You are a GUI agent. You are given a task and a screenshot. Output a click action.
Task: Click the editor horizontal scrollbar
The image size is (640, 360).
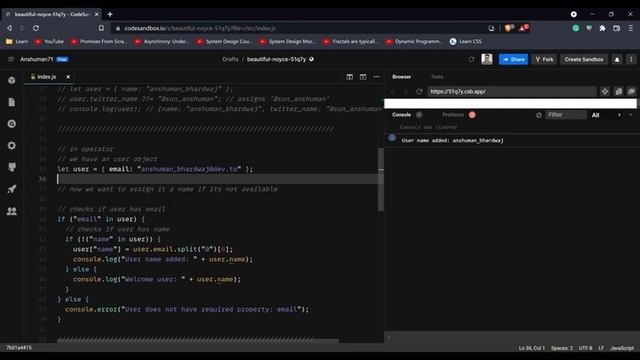198,340
